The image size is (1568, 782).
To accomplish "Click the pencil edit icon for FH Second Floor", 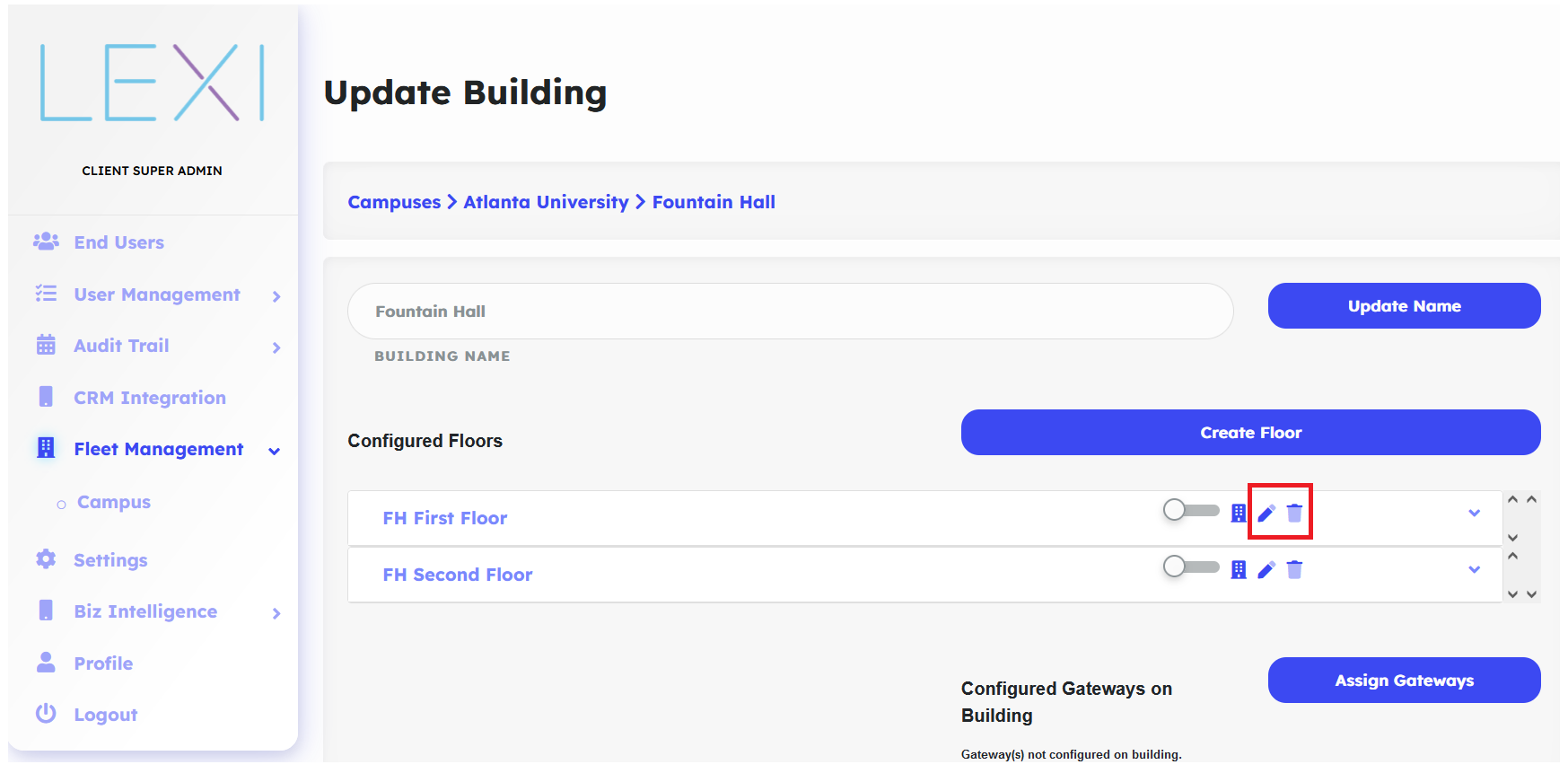I will tap(1266, 570).
